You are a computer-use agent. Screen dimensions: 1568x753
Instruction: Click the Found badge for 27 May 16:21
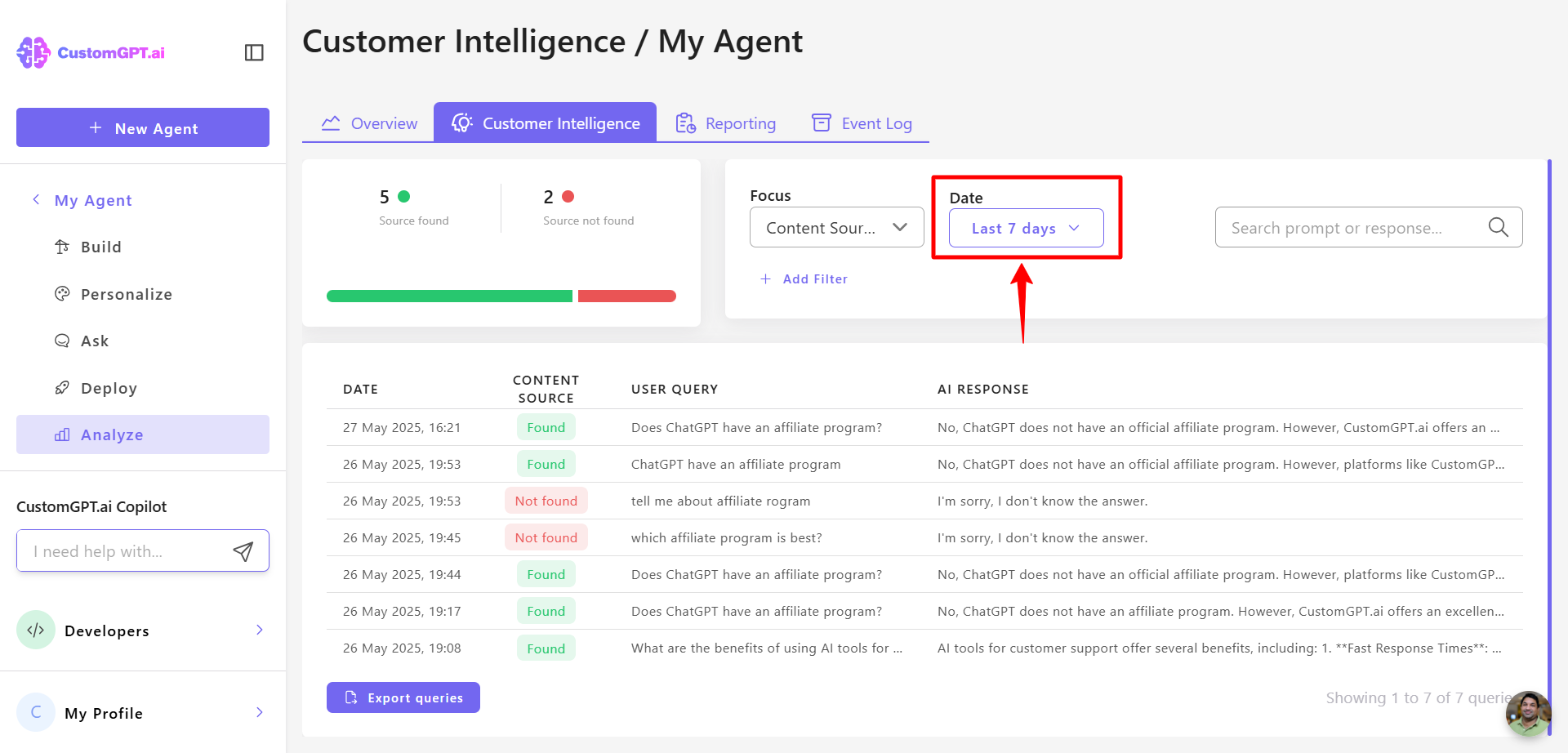(546, 427)
